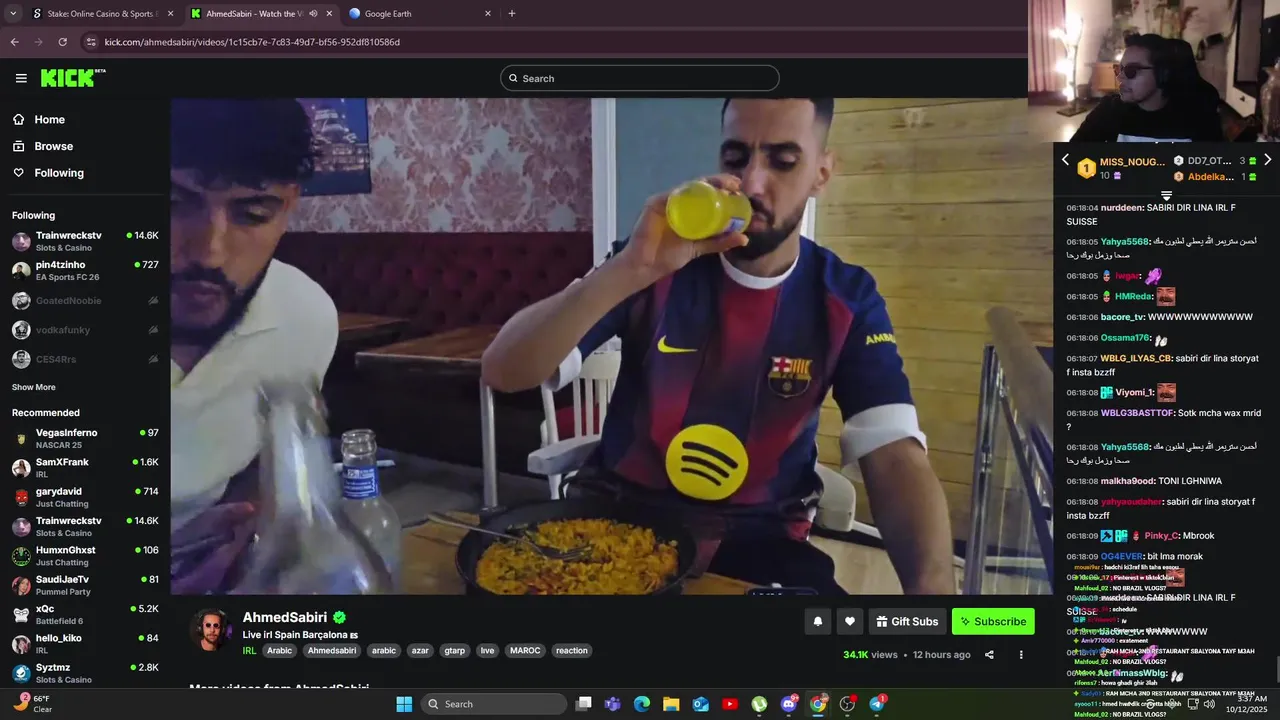Screen dimensions: 1280x720
Task: Click username OG4EVER in chat
Action: [1121, 556]
